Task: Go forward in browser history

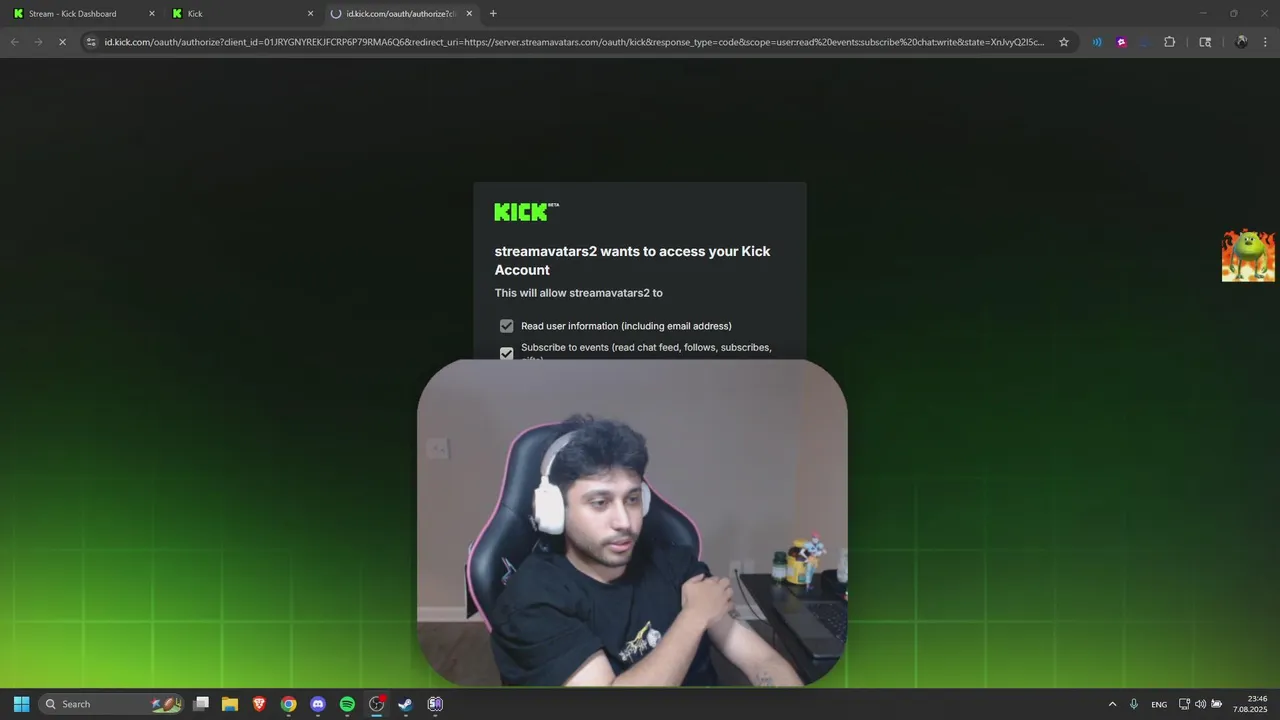Action: pyautogui.click(x=38, y=42)
